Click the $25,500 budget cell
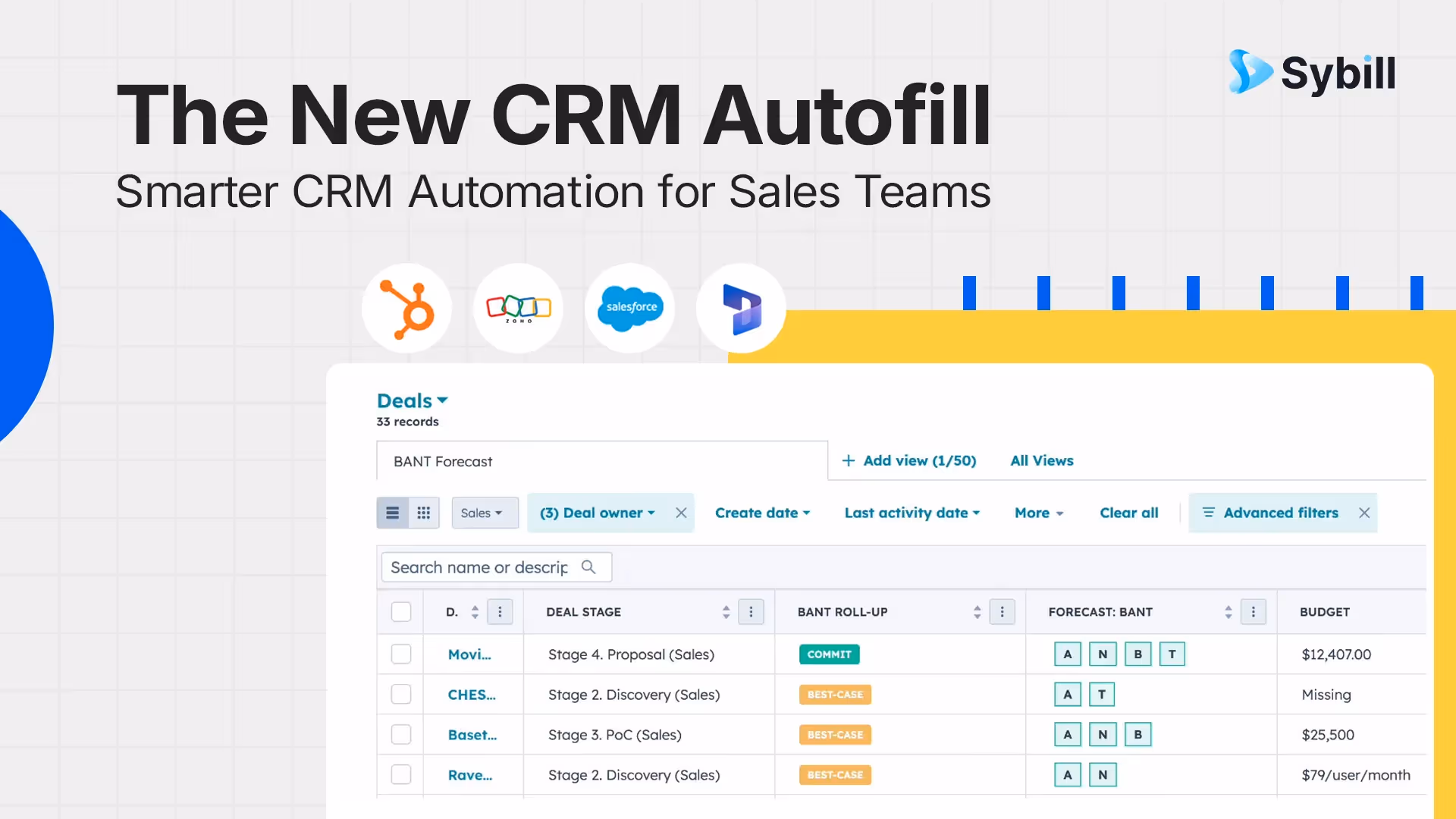The width and height of the screenshot is (1456, 819). coord(1328,735)
